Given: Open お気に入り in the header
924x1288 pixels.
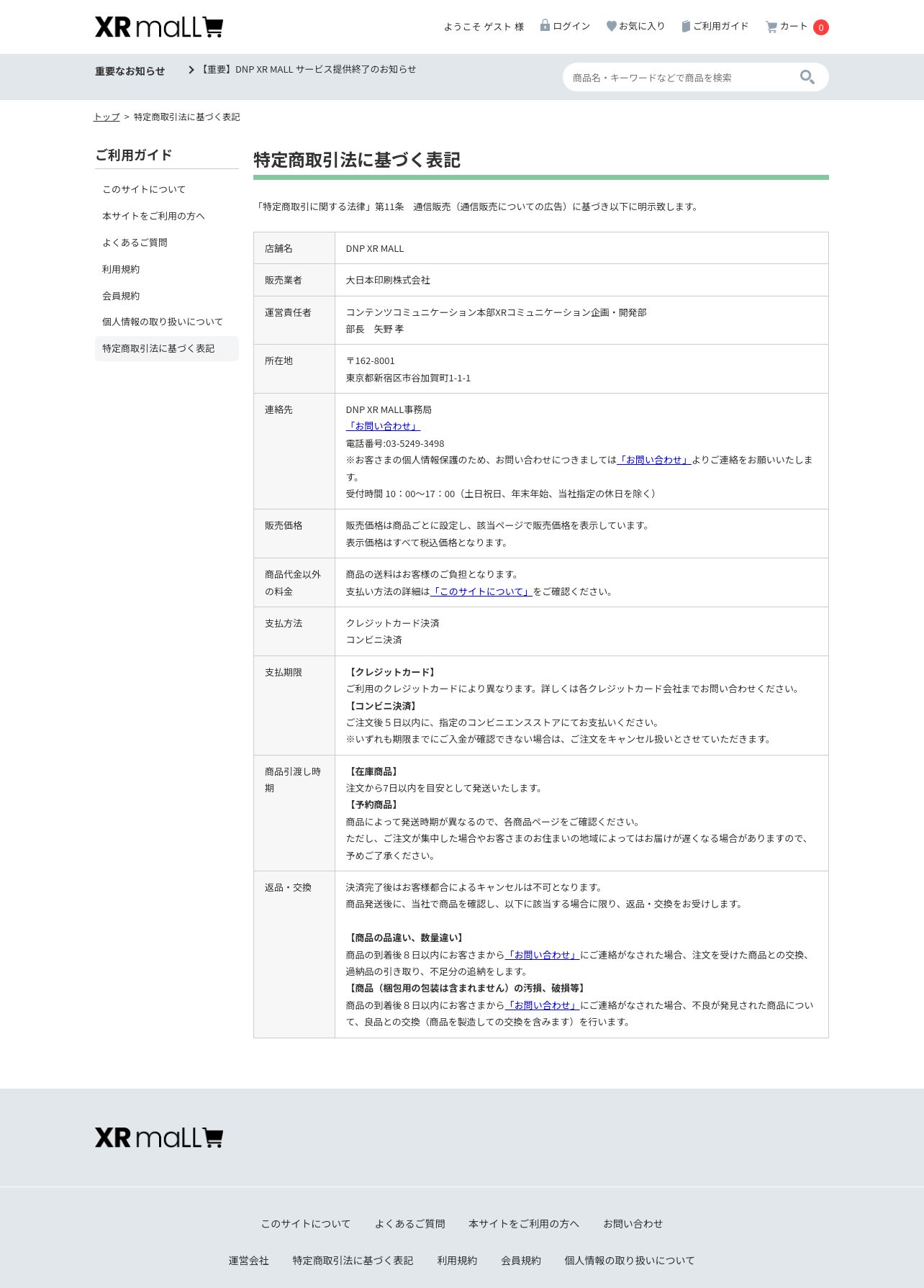Looking at the screenshot, I should (x=642, y=26).
